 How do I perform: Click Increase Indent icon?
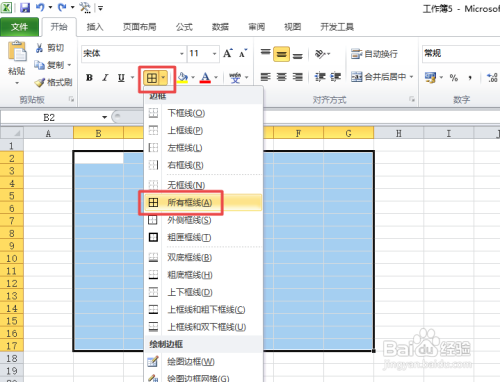(x=335, y=77)
